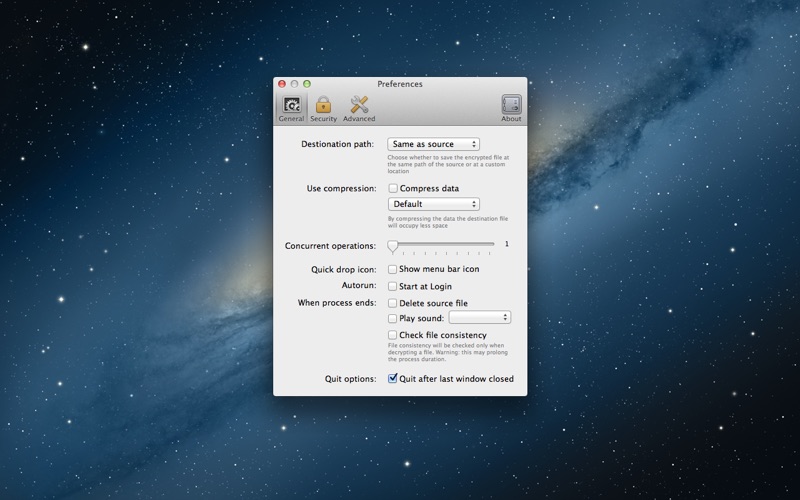Image resolution: width=800 pixels, height=500 pixels.
Task: Enable Delete source file option
Action: tap(392, 303)
